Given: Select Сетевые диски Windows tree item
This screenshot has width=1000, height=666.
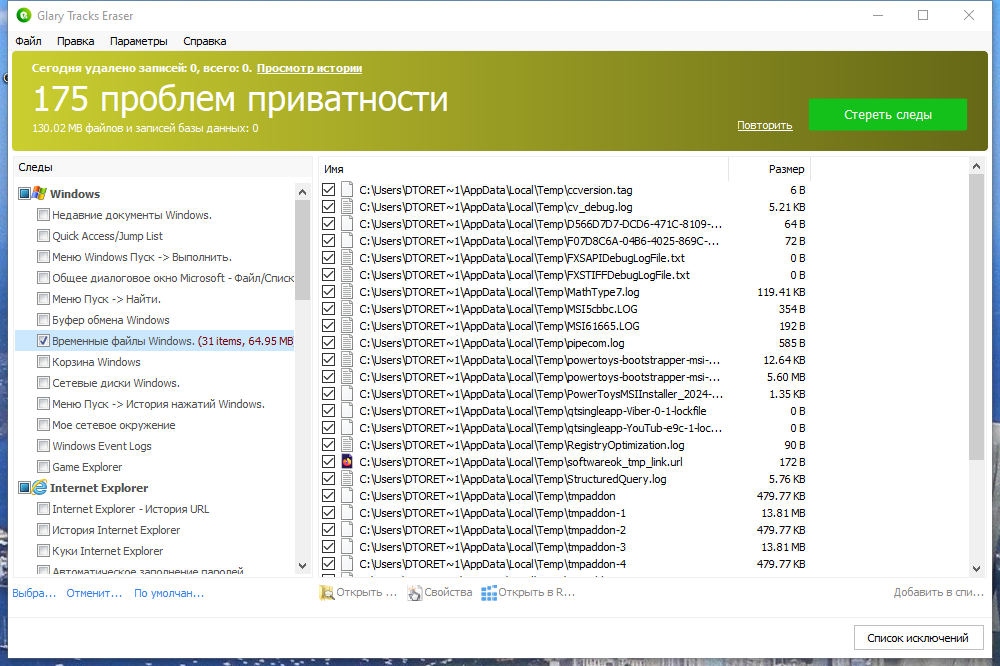Looking at the screenshot, I should (x=116, y=383).
